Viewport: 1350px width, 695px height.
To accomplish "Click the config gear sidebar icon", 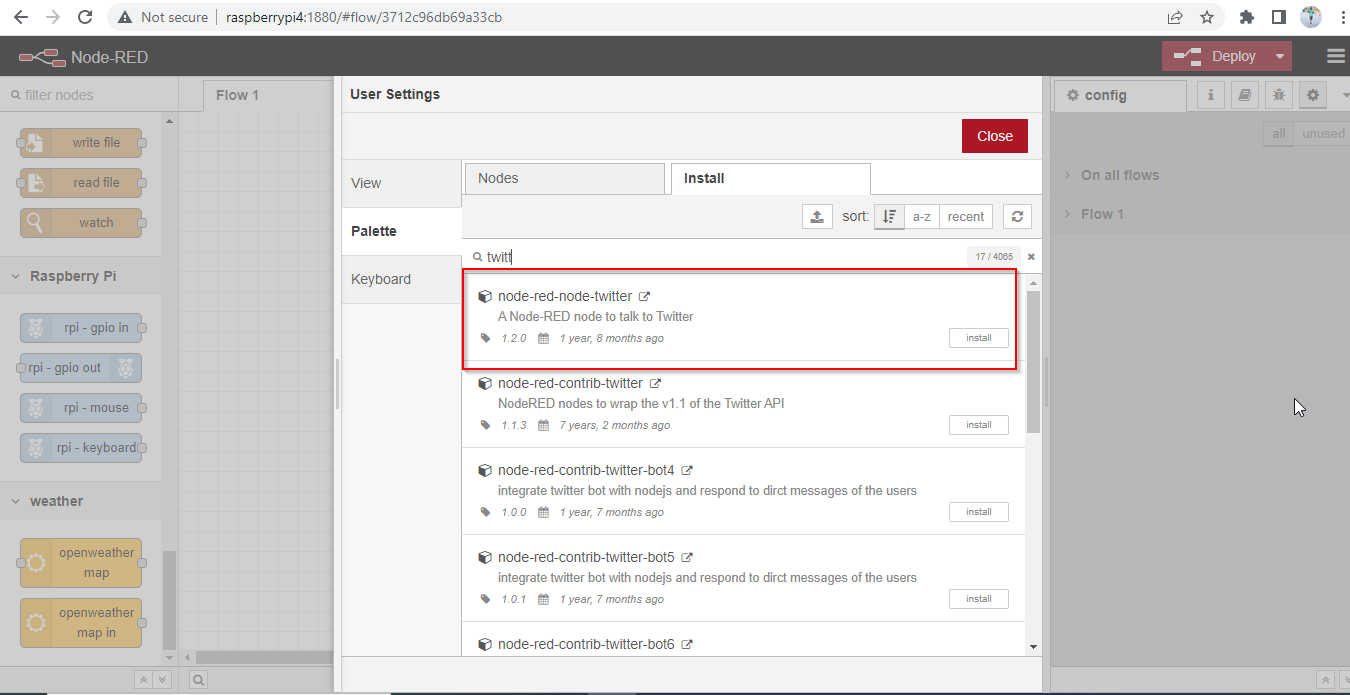I will [x=1312, y=94].
